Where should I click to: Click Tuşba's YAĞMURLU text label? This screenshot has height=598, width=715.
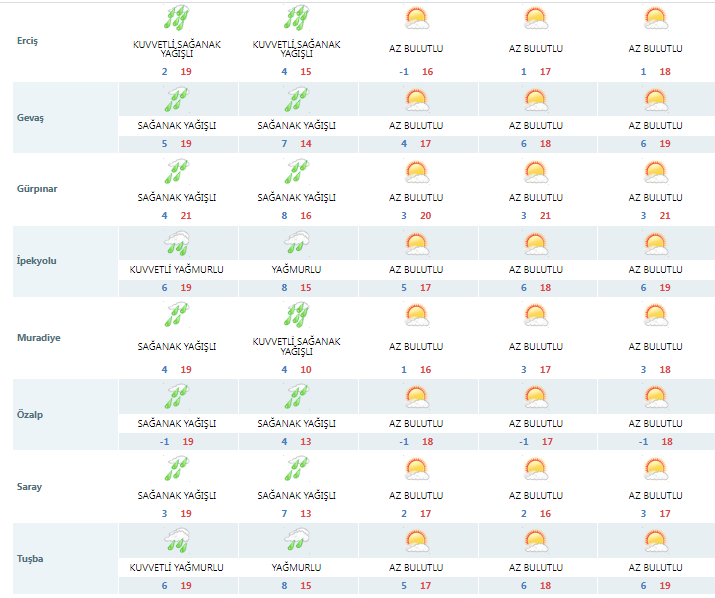coord(297,566)
